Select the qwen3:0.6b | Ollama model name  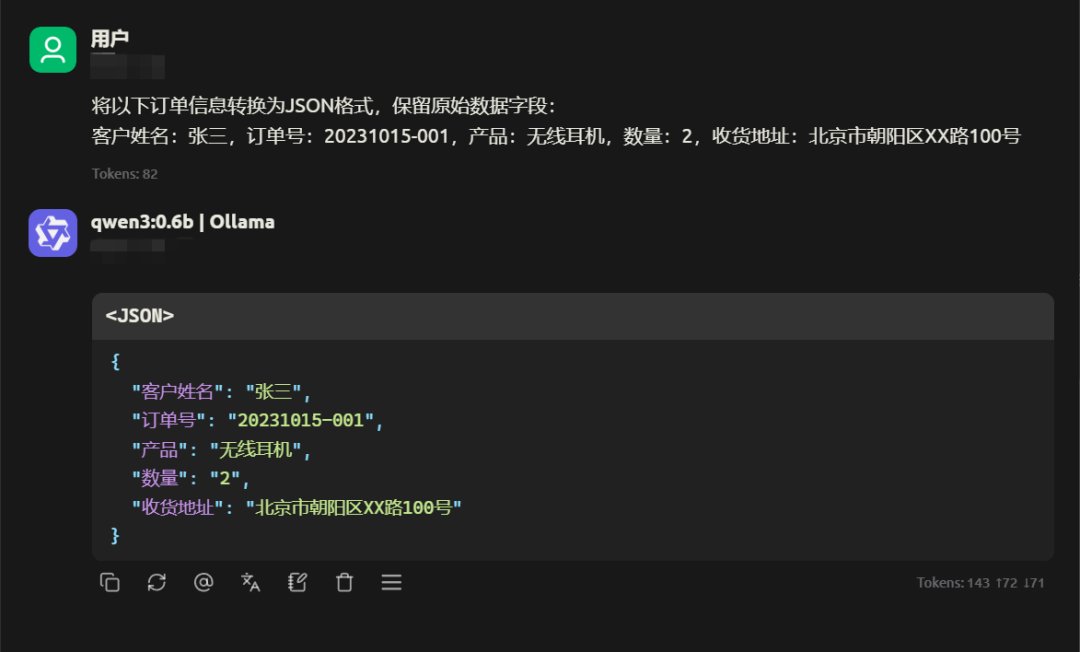(x=183, y=222)
